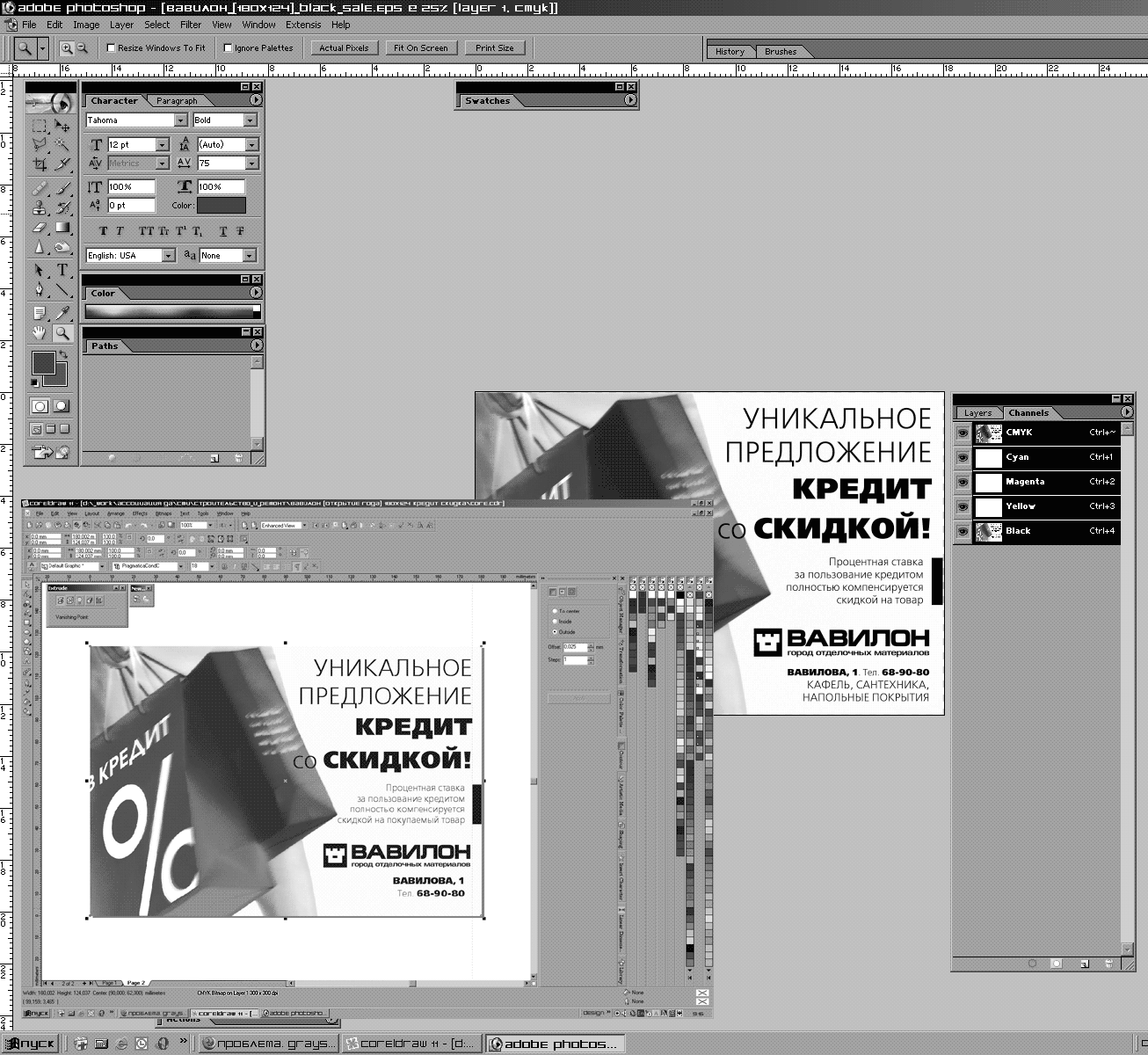Screen dimensions: 1148x1055
Task: Reset default foreground and background colors
Action: pos(35,382)
